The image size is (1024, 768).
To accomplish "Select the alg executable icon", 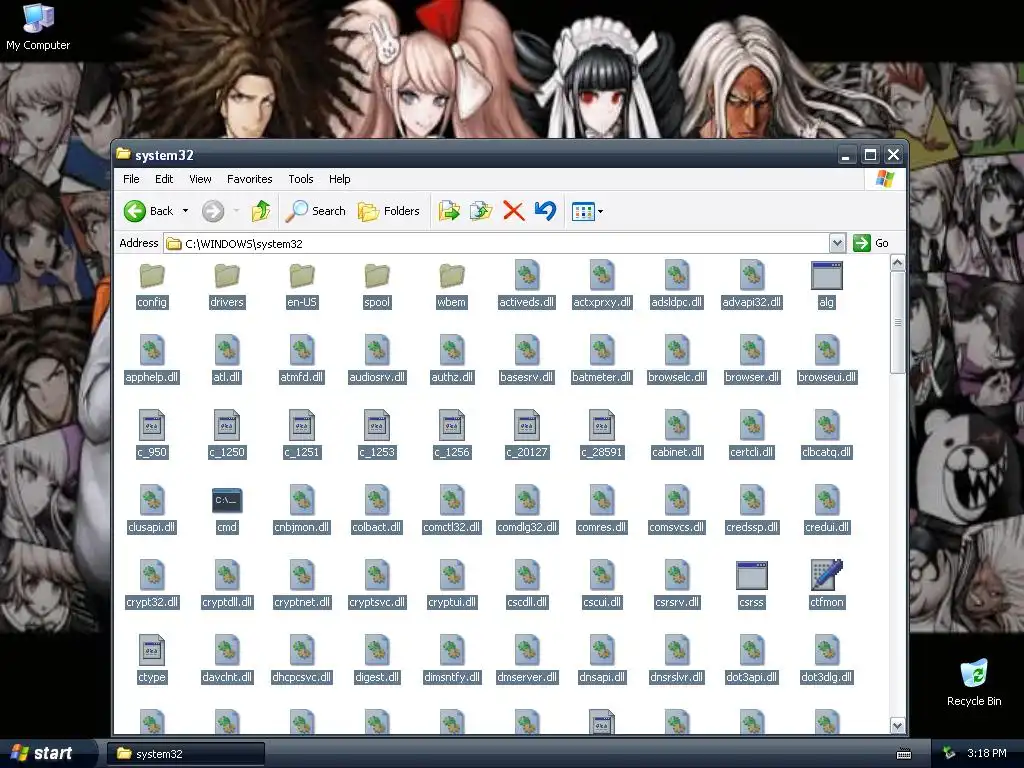I will 827,276.
